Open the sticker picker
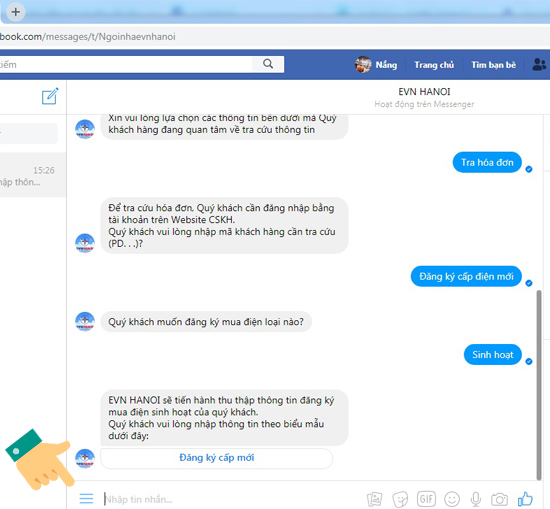Viewport: 550px width, 509px height. tap(400, 499)
